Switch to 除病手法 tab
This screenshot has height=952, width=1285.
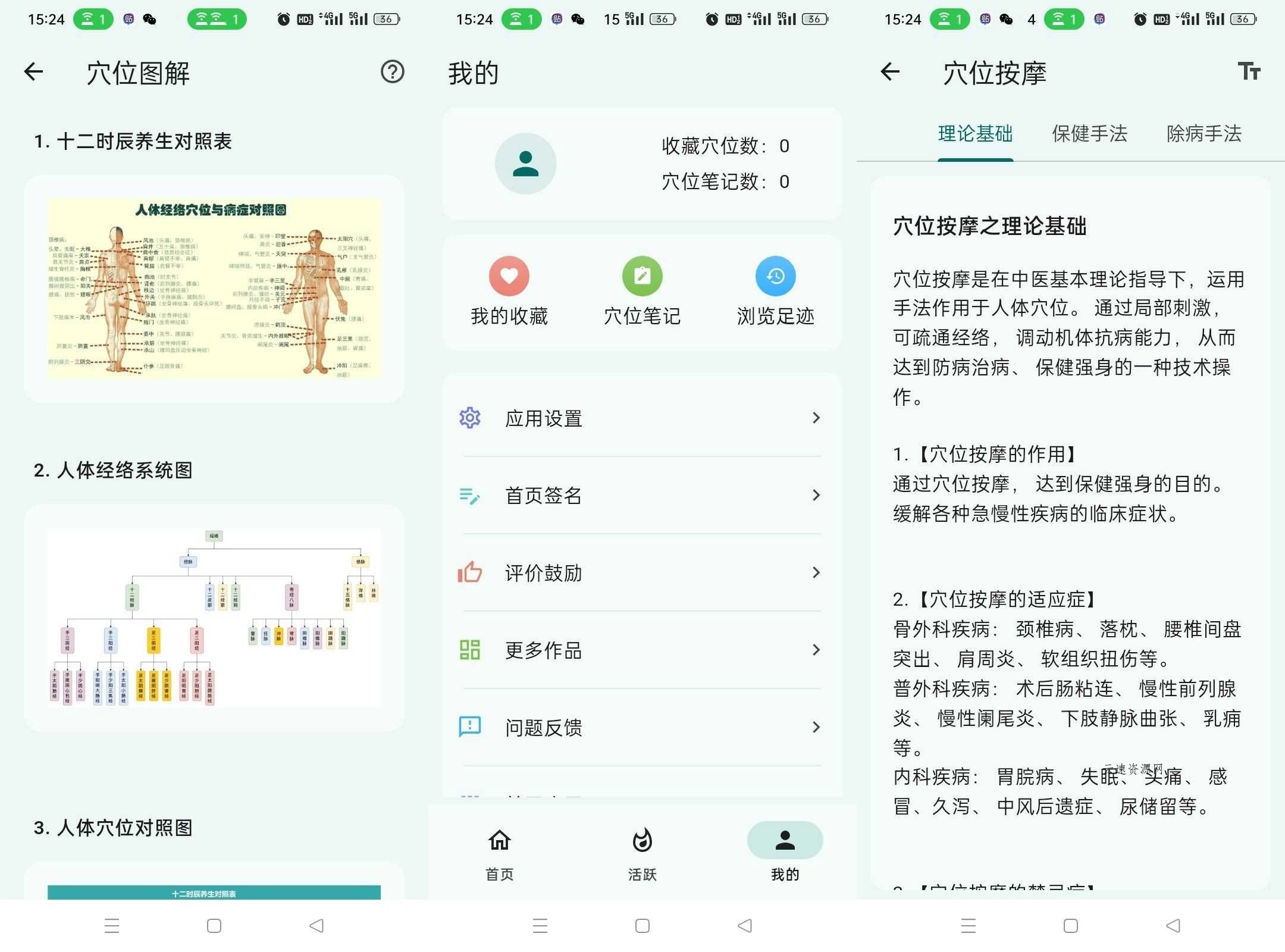1203,134
